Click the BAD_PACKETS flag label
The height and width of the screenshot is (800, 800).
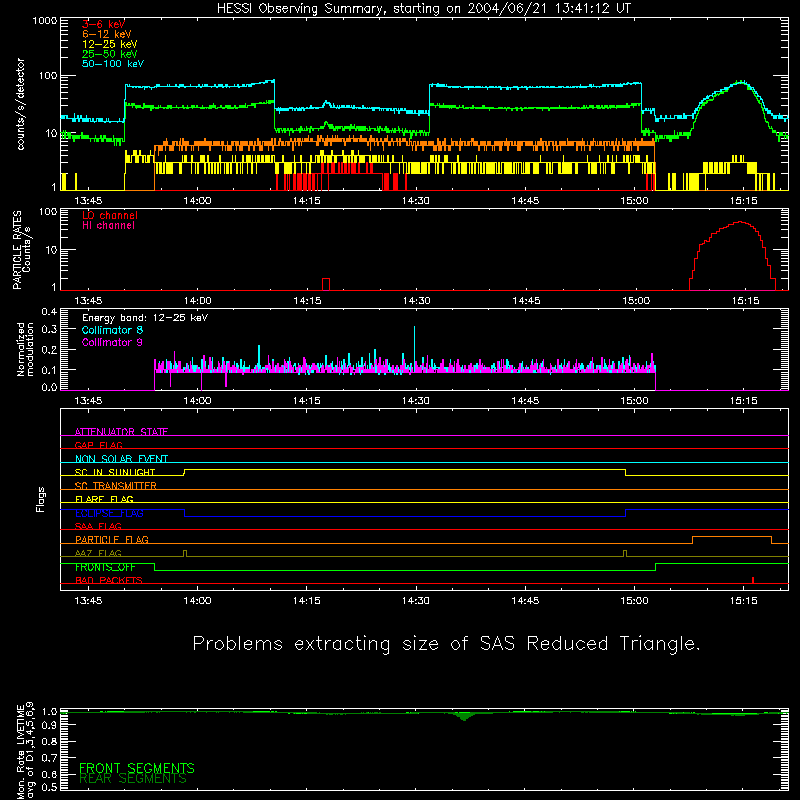tap(109, 580)
